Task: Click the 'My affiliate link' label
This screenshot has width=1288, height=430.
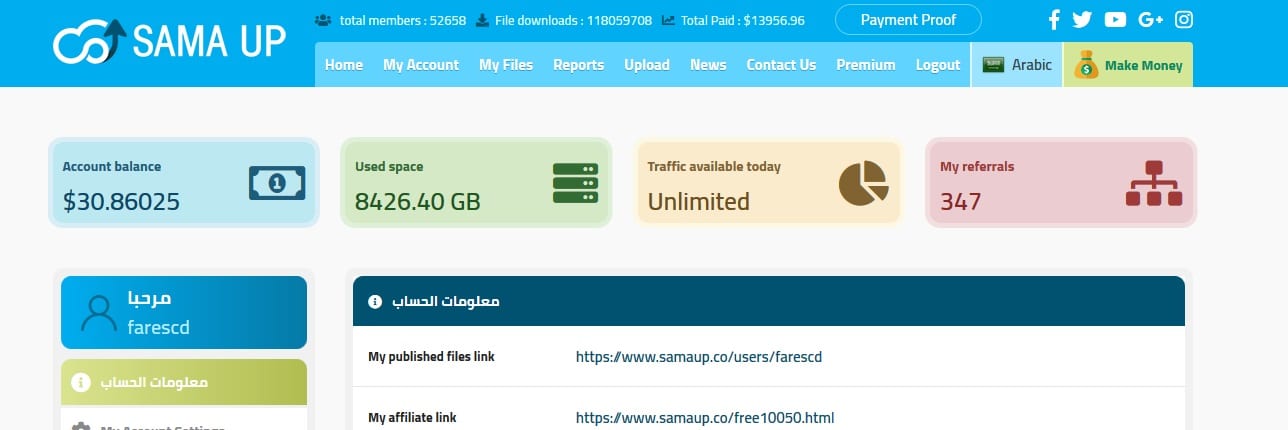Action: tap(412, 418)
